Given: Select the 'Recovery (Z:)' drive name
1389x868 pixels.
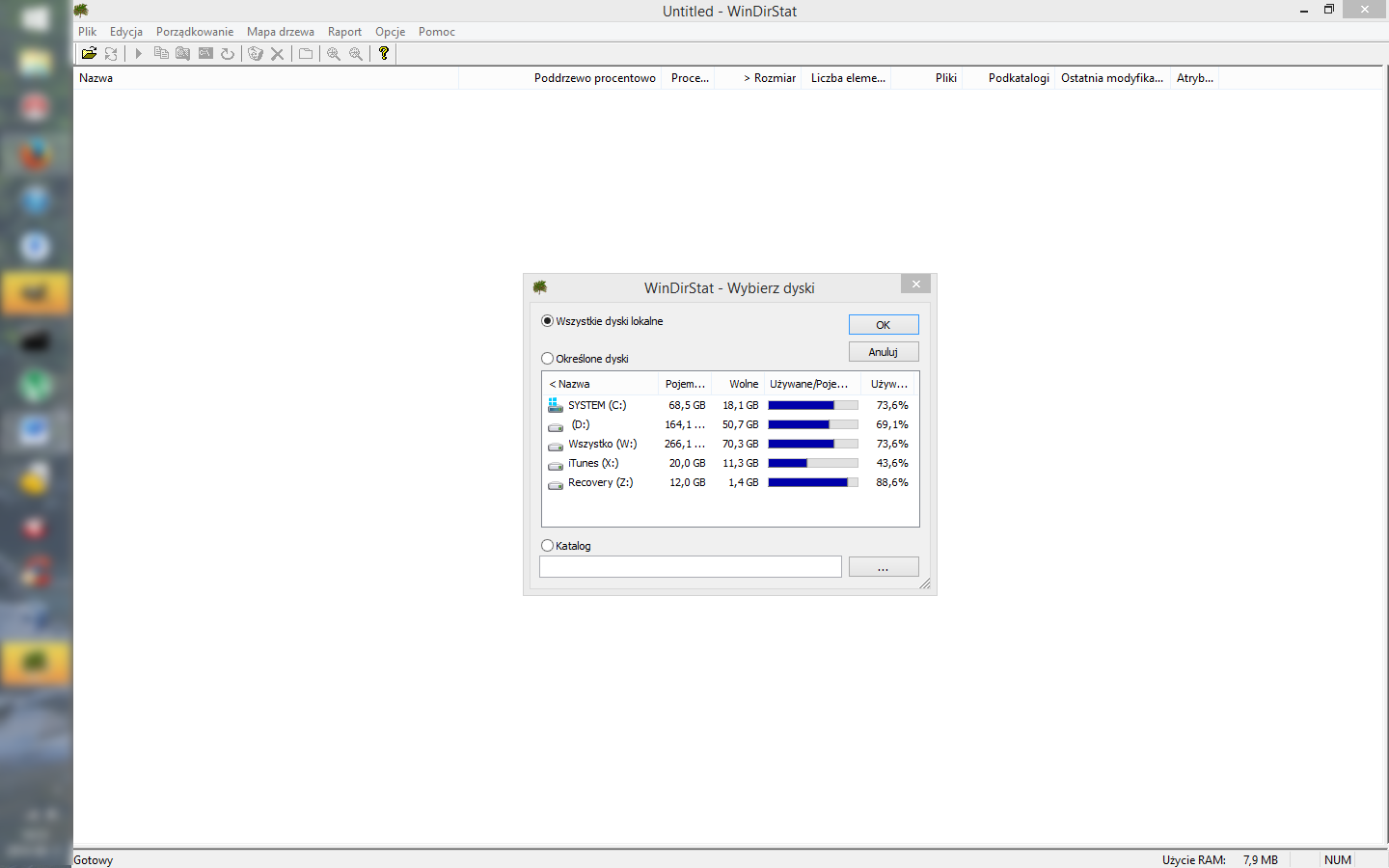Looking at the screenshot, I should 601,482.
